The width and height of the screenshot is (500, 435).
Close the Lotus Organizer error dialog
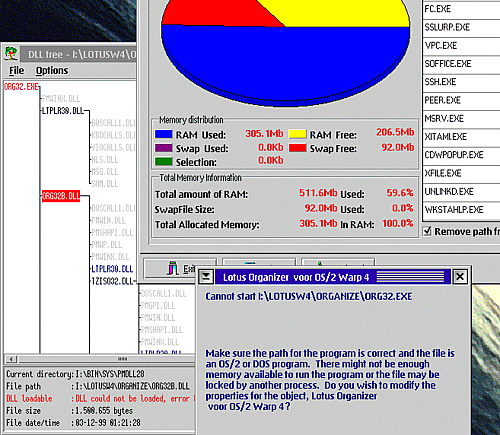point(460,277)
